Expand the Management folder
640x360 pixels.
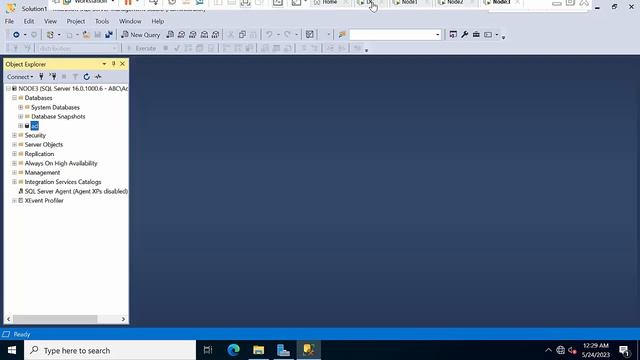coord(14,173)
